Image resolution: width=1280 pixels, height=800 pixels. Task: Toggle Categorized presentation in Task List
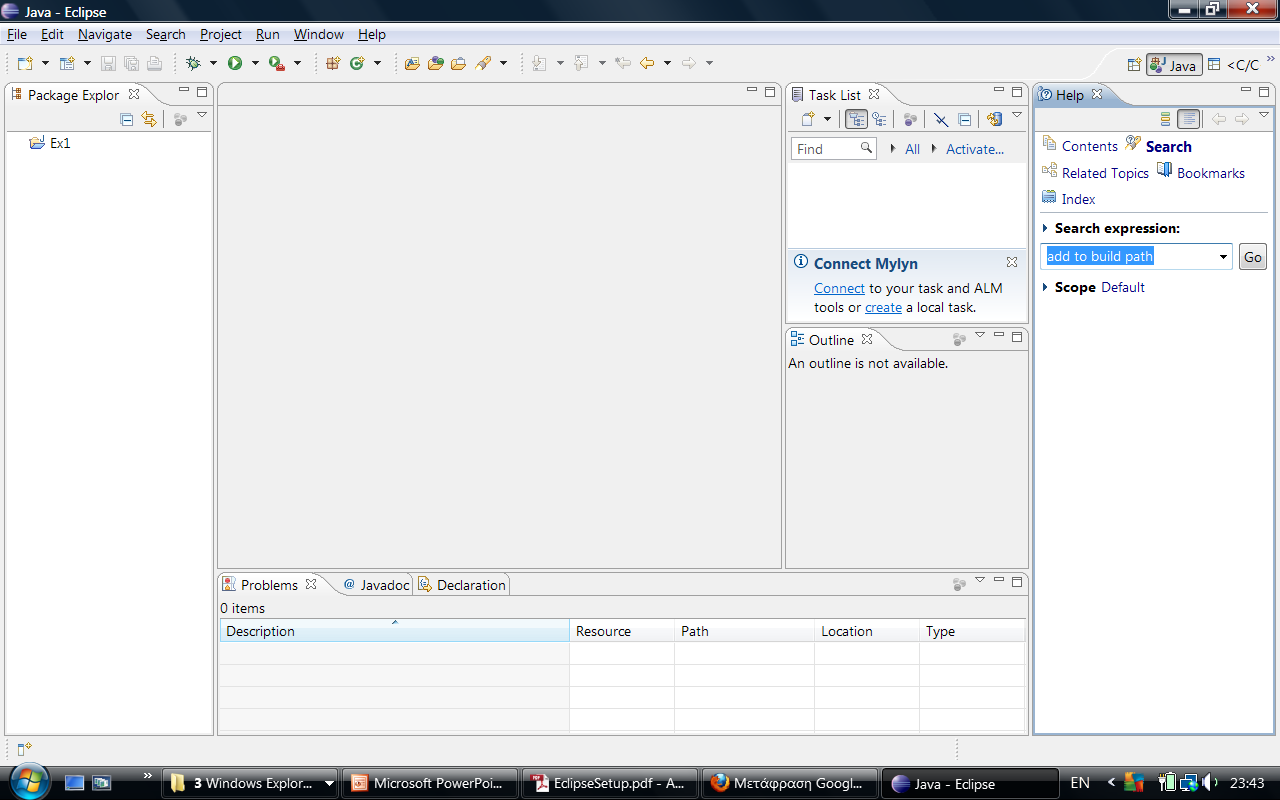pos(857,119)
